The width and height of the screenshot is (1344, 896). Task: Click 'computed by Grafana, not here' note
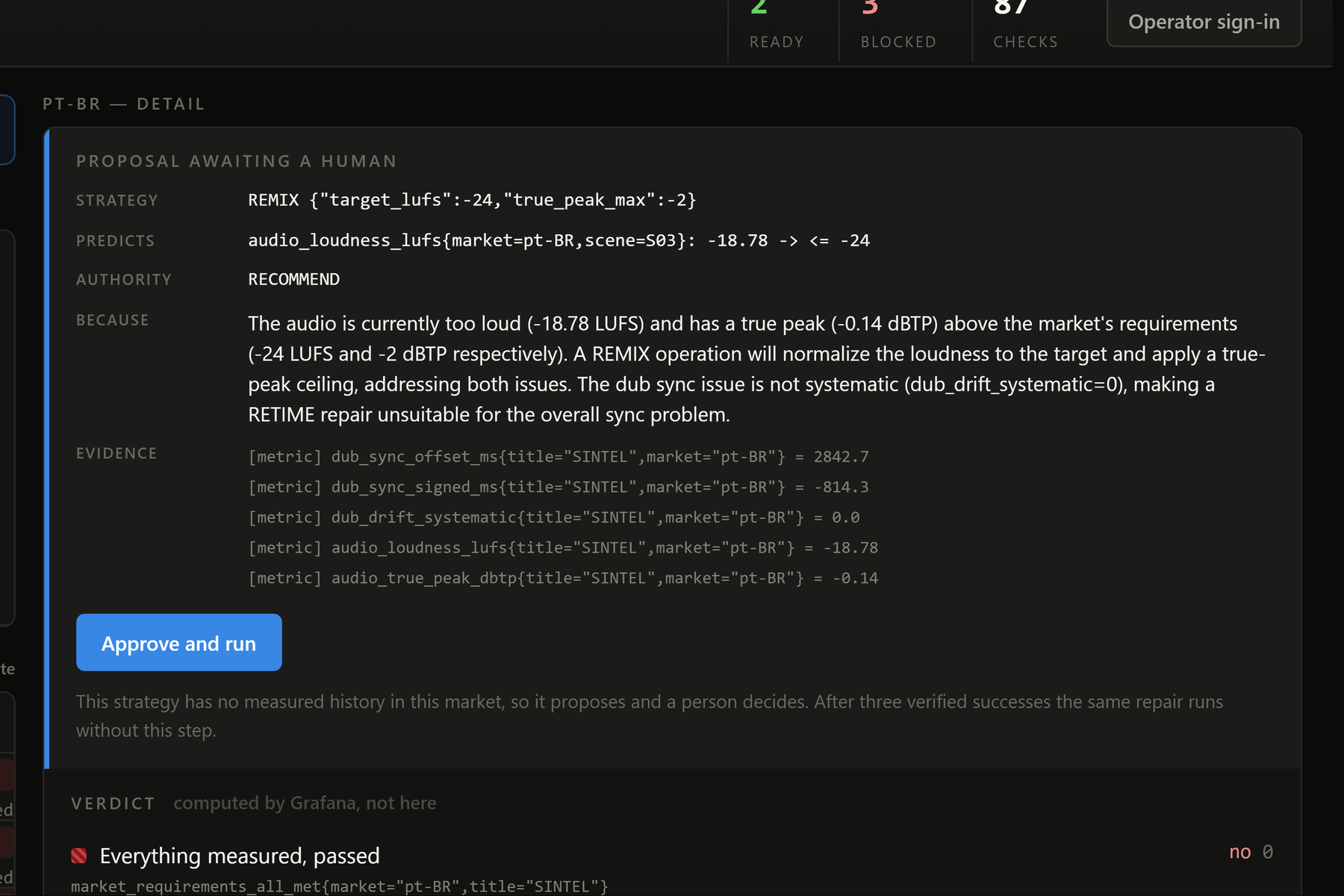coord(305,803)
